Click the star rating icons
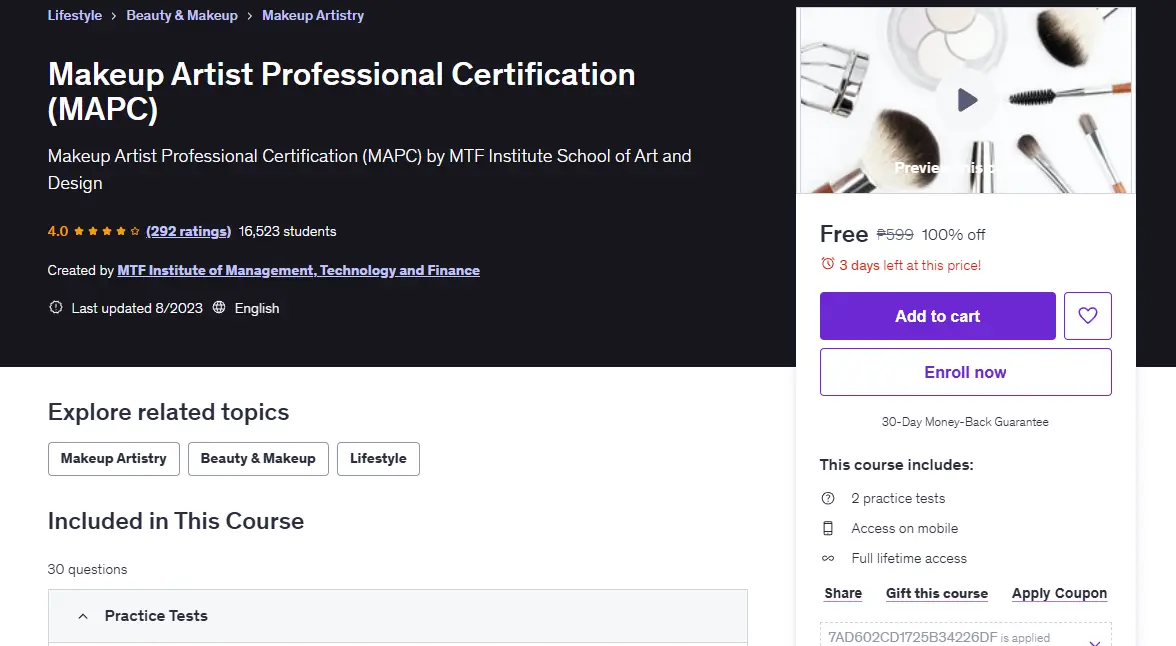The image size is (1176, 646). click(x=106, y=231)
